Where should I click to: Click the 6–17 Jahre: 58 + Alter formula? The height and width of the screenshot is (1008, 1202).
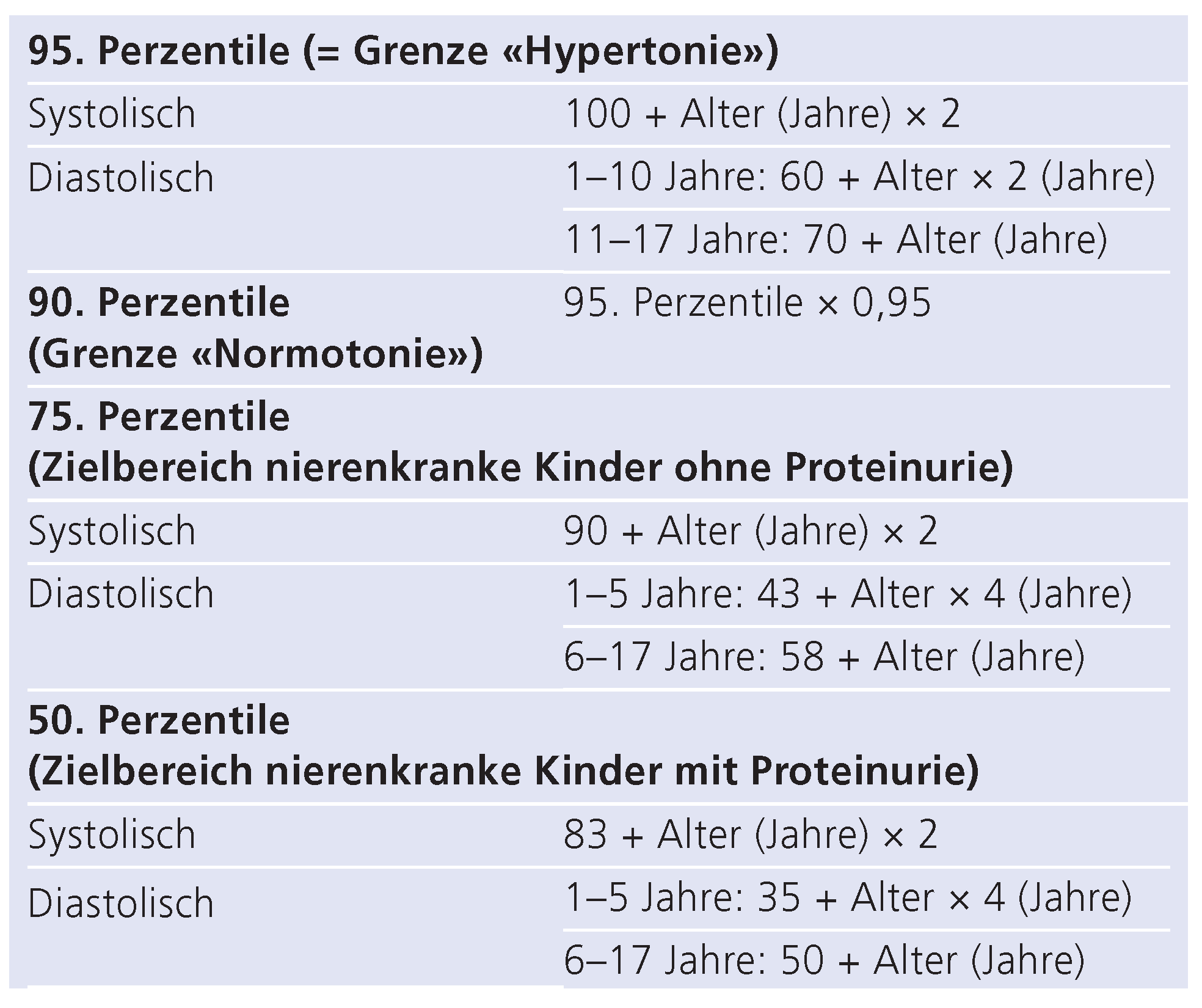point(824,657)
